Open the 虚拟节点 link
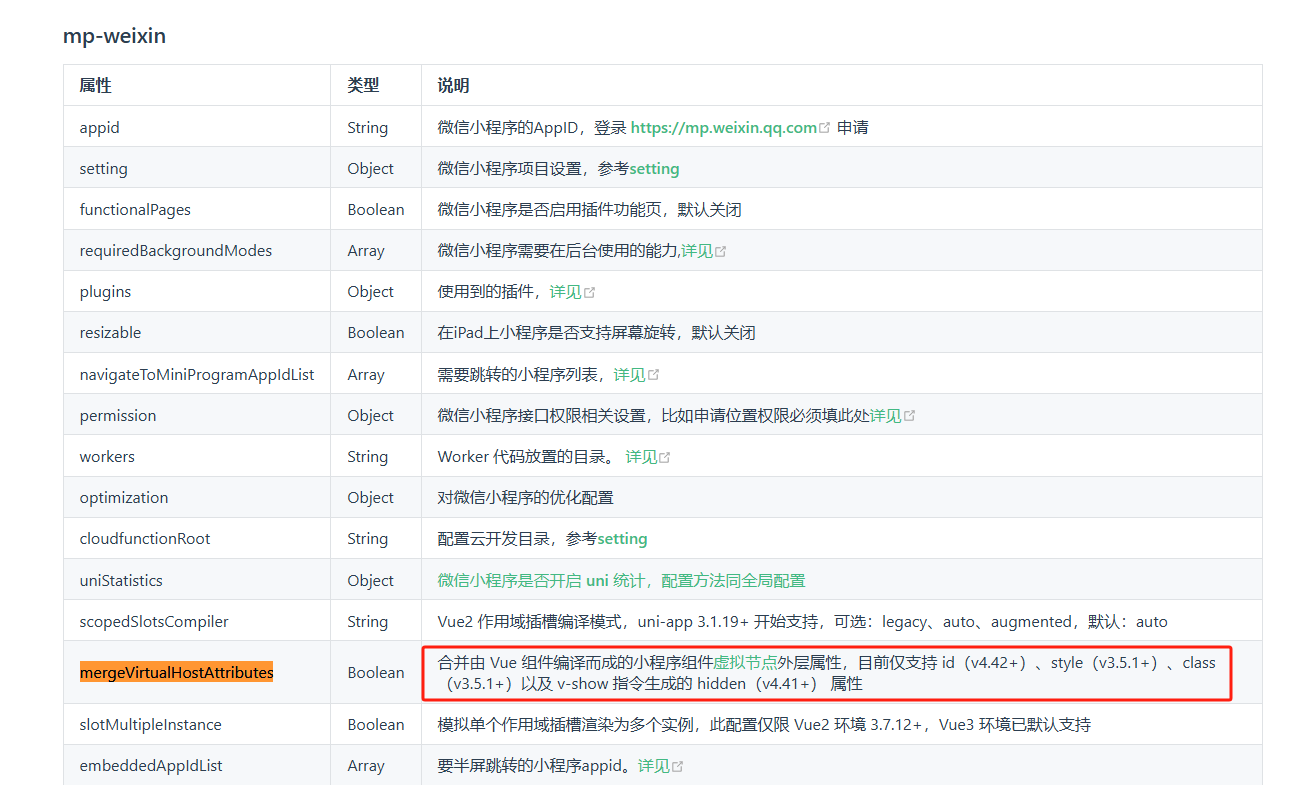Screen dimensions: 1294x785 (x=746, y=662)
